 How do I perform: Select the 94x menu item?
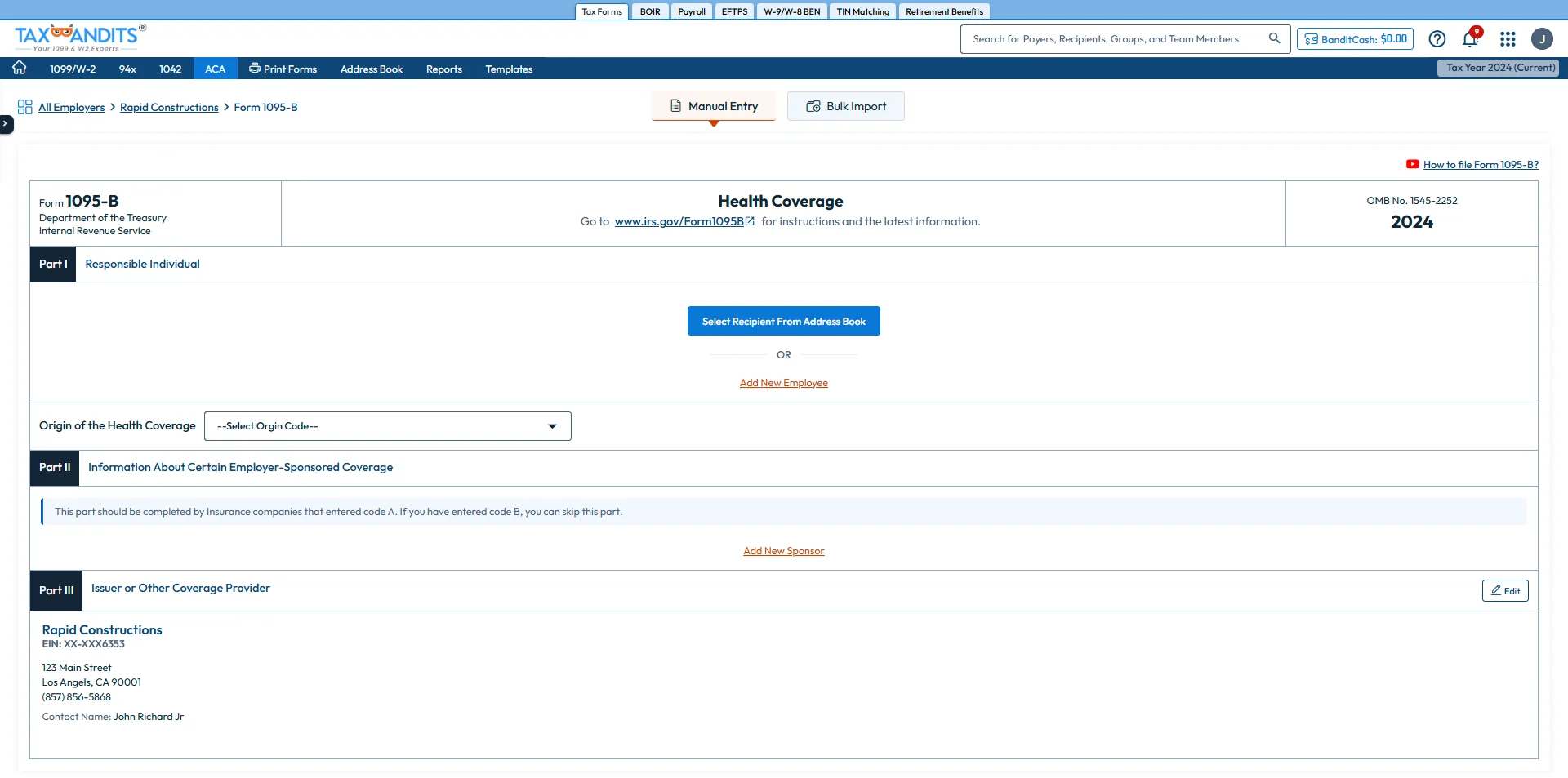[x=127, y=69]
